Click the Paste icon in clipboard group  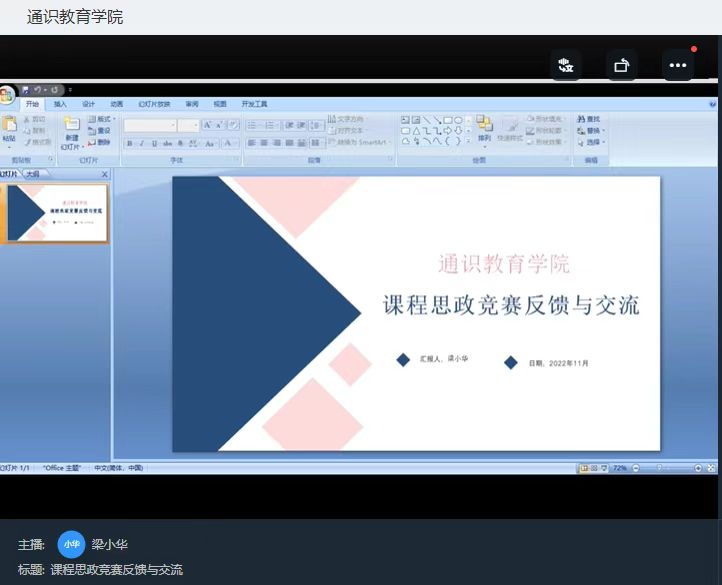click(9, 125)
